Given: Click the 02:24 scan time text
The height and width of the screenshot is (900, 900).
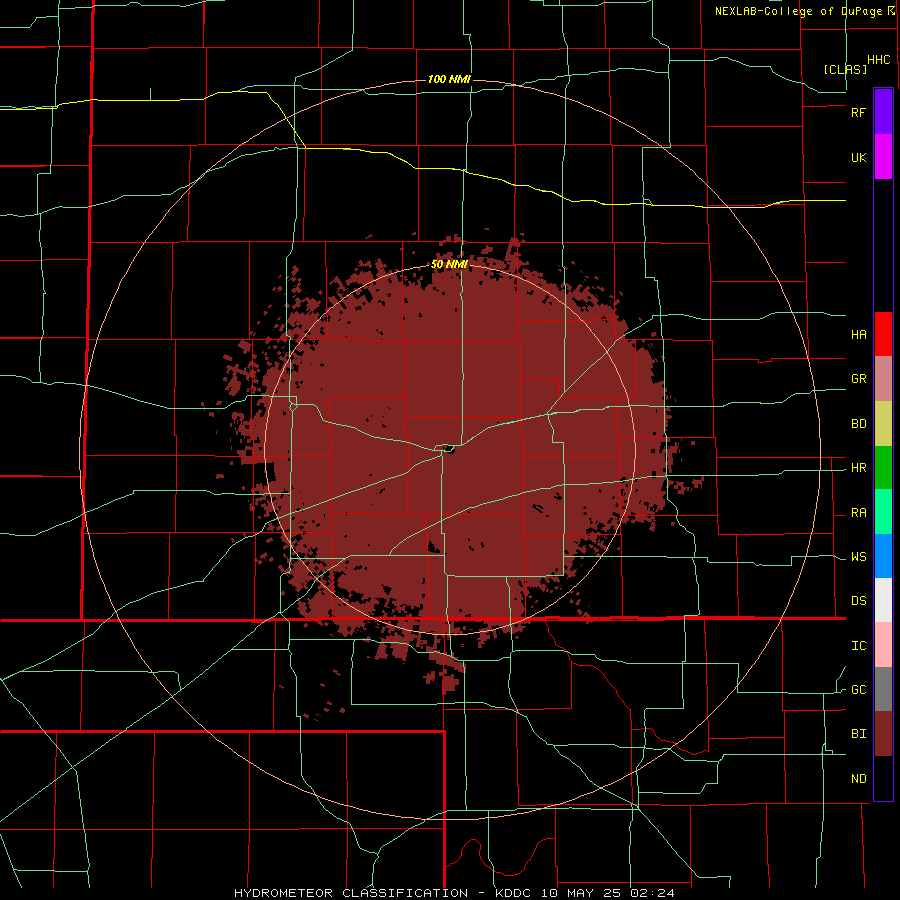Looking at the screenshot, I should 654,893.
